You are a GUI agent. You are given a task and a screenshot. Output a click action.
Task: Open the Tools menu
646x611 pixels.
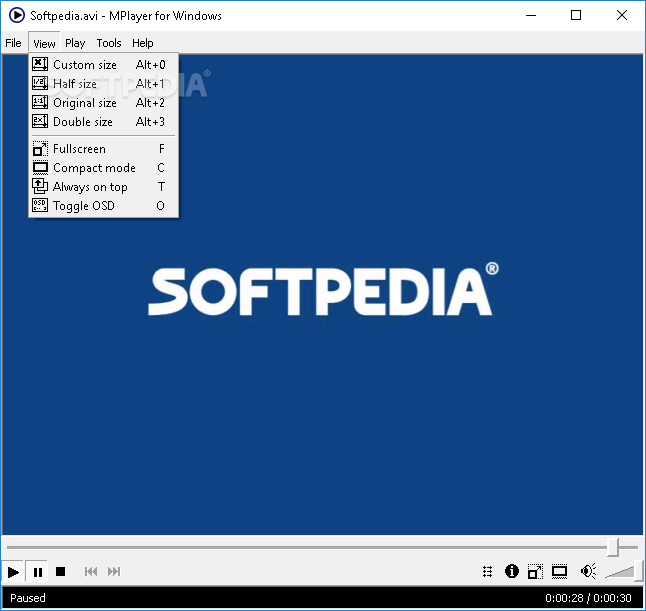coord(109,43)
